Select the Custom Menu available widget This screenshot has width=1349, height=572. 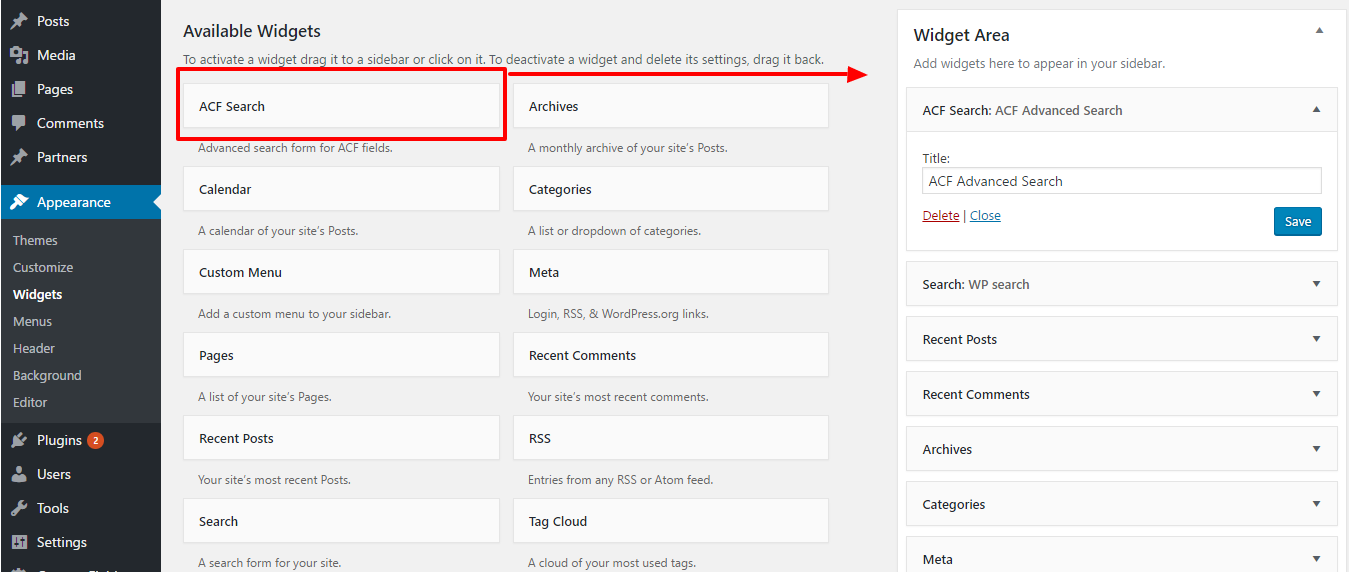(341, 272)
